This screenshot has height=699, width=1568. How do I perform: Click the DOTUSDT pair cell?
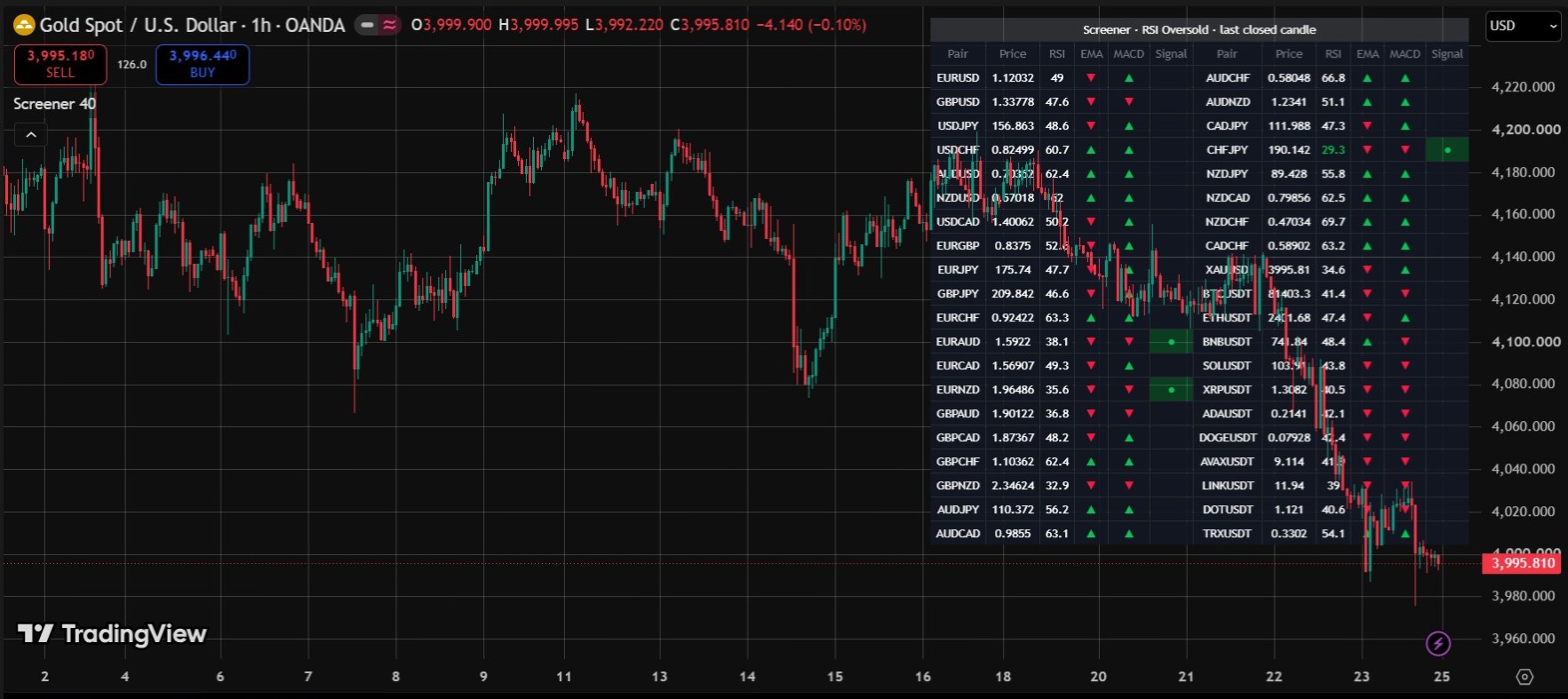(1228, 510)
